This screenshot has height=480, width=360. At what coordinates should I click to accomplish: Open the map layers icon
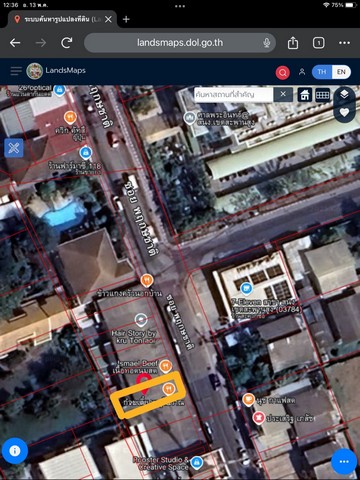point(344,95)
